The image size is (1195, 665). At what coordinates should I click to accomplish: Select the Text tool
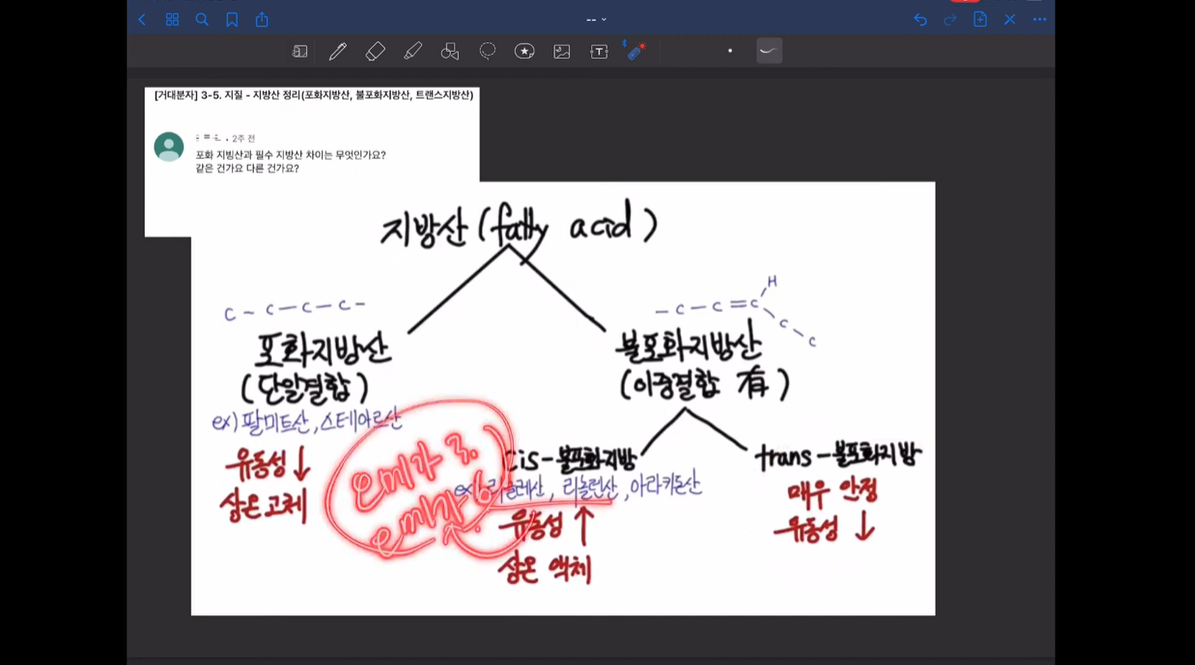coord(598,50)
